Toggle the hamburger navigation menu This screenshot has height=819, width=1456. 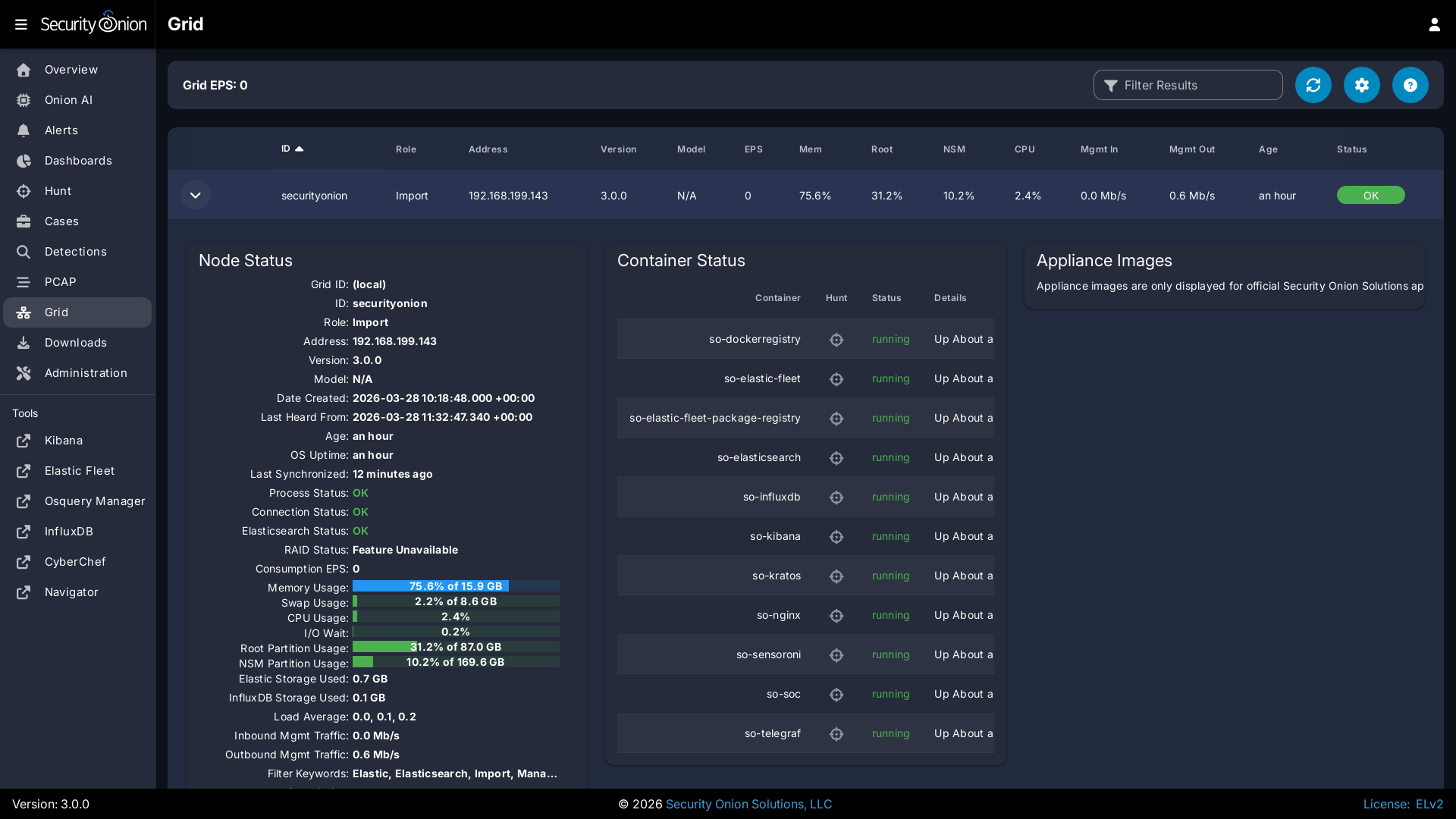[21, 24]
